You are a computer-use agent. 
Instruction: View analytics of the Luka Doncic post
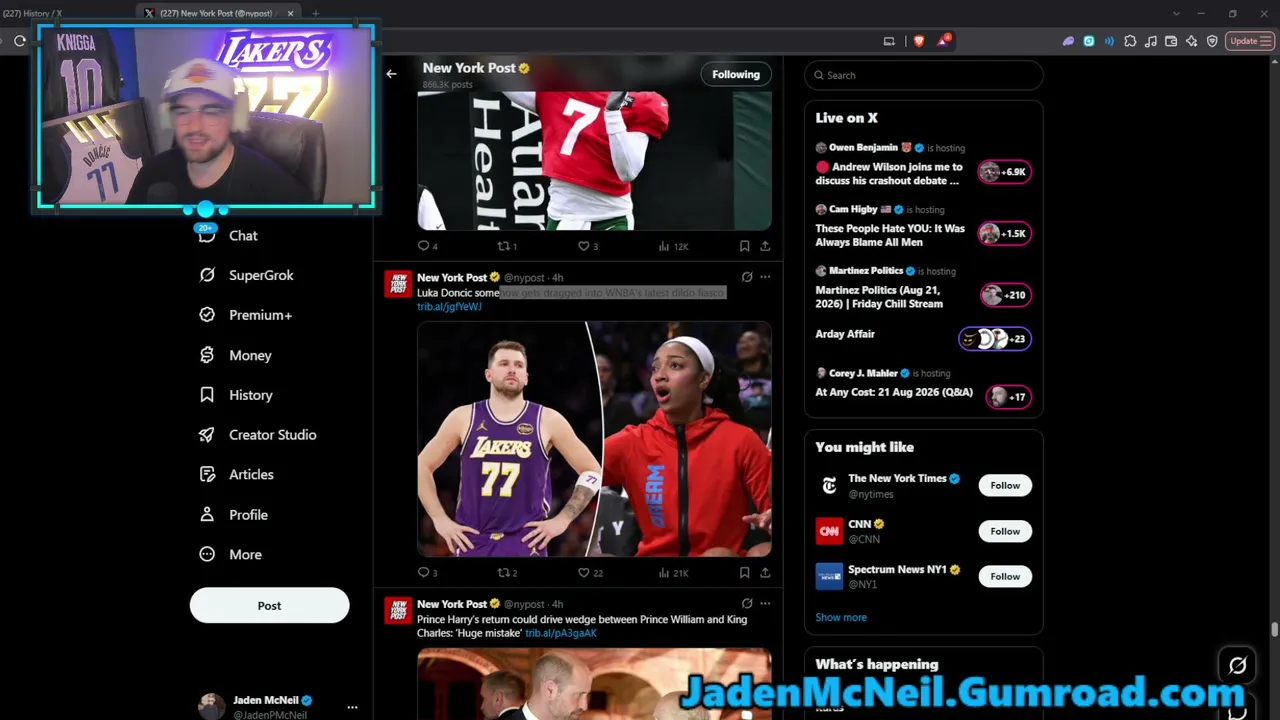pos(673,573)
